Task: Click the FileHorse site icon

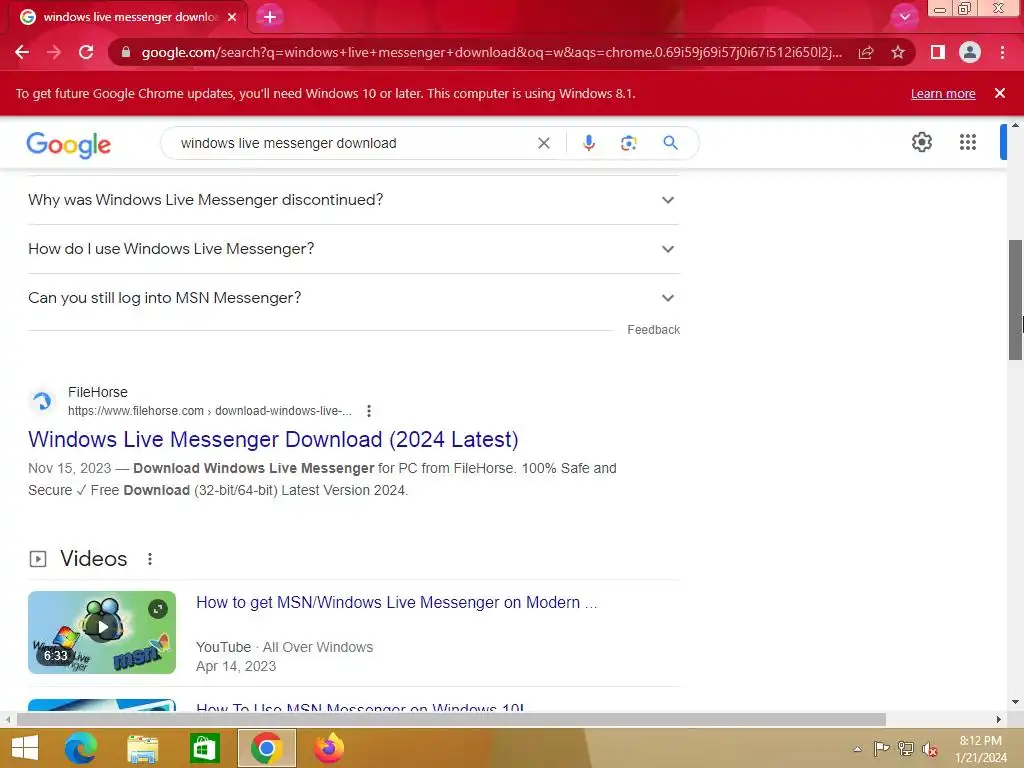Action: coord(42,401)
